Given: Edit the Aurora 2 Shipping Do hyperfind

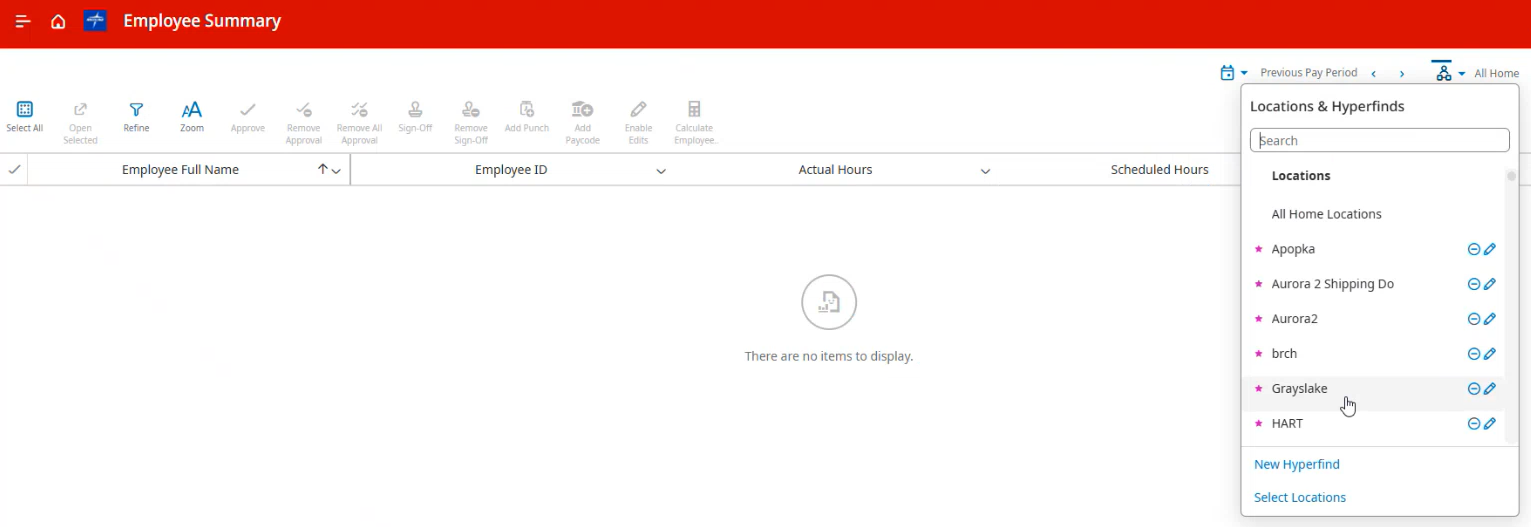Looking at the screenshot, I should (1490, 284).
